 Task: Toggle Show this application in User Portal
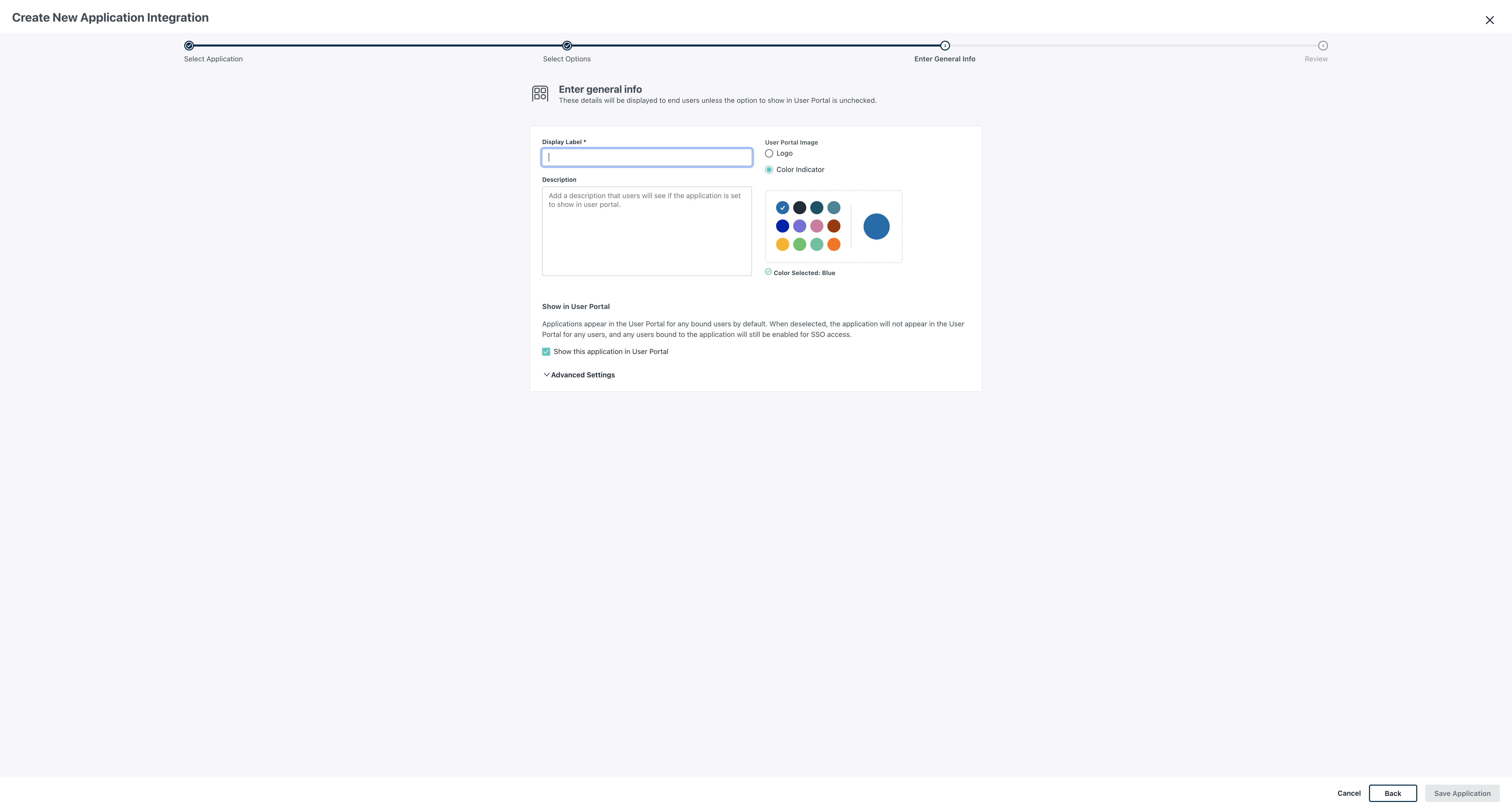[x=546, y=352]
